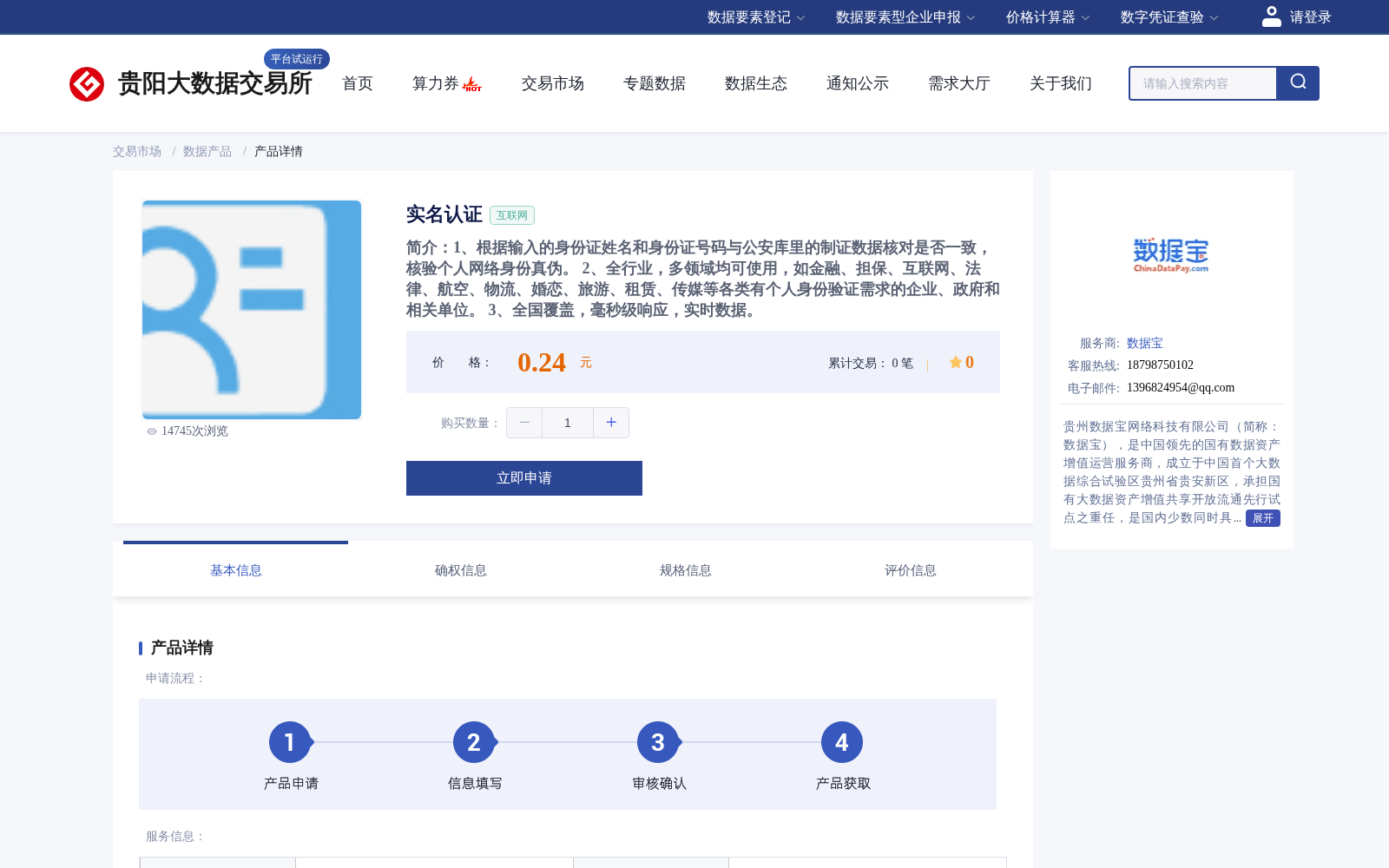Click the price value 0.24
Screen dimensions: 1389x868
pyautogui.click(x=542, y=362)
